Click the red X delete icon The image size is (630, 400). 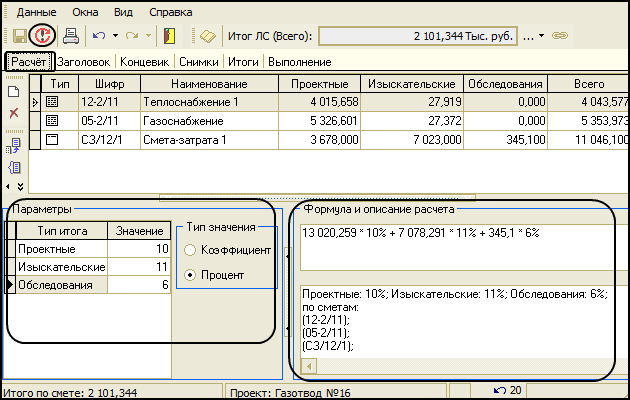[14, 113]
